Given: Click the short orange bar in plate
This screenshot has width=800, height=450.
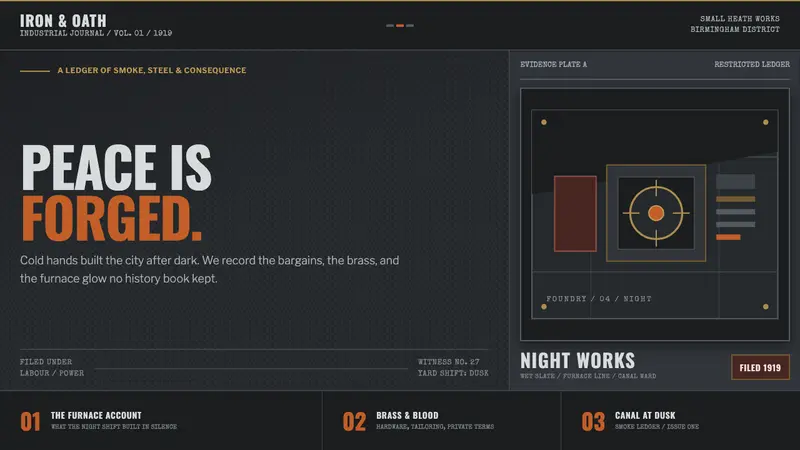Looking at the screenshot, I should click(728, 237).
